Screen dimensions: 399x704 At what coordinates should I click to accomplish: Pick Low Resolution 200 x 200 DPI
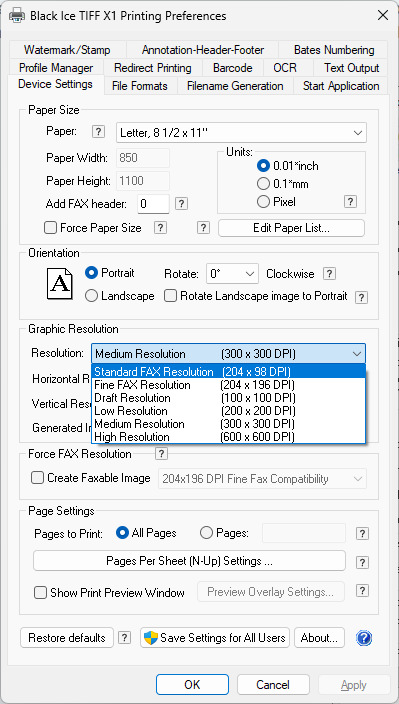click(229, 411)
